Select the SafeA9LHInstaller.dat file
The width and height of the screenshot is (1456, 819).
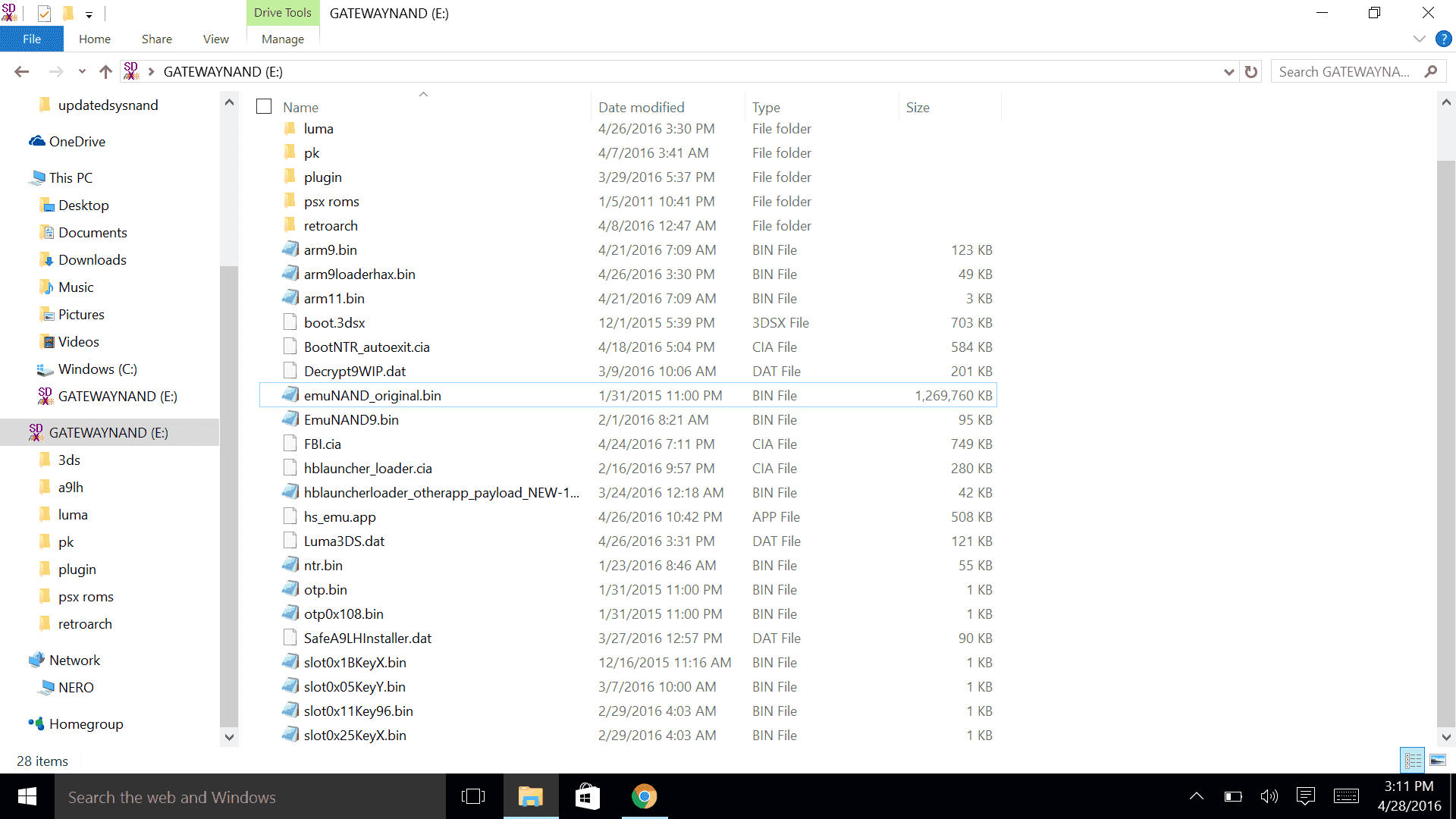point(368,638)
